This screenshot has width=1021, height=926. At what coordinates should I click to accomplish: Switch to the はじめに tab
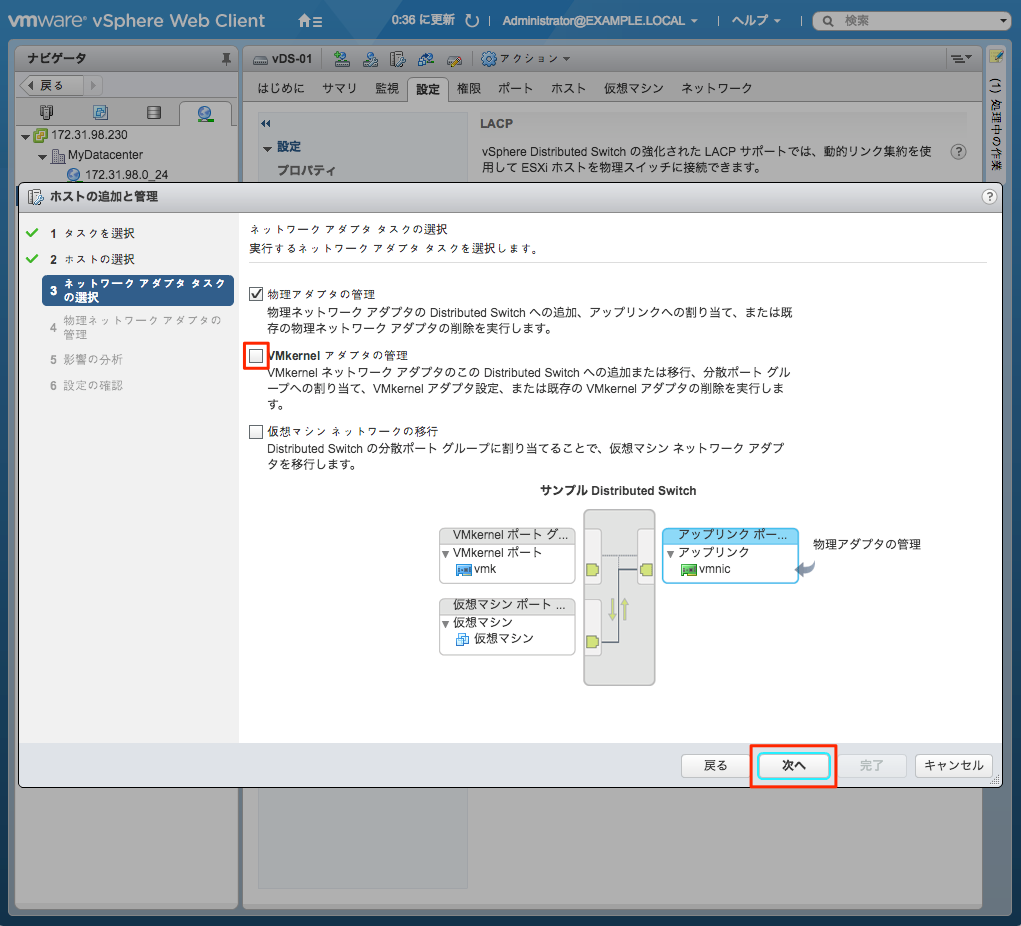click(x=281, y=89)
